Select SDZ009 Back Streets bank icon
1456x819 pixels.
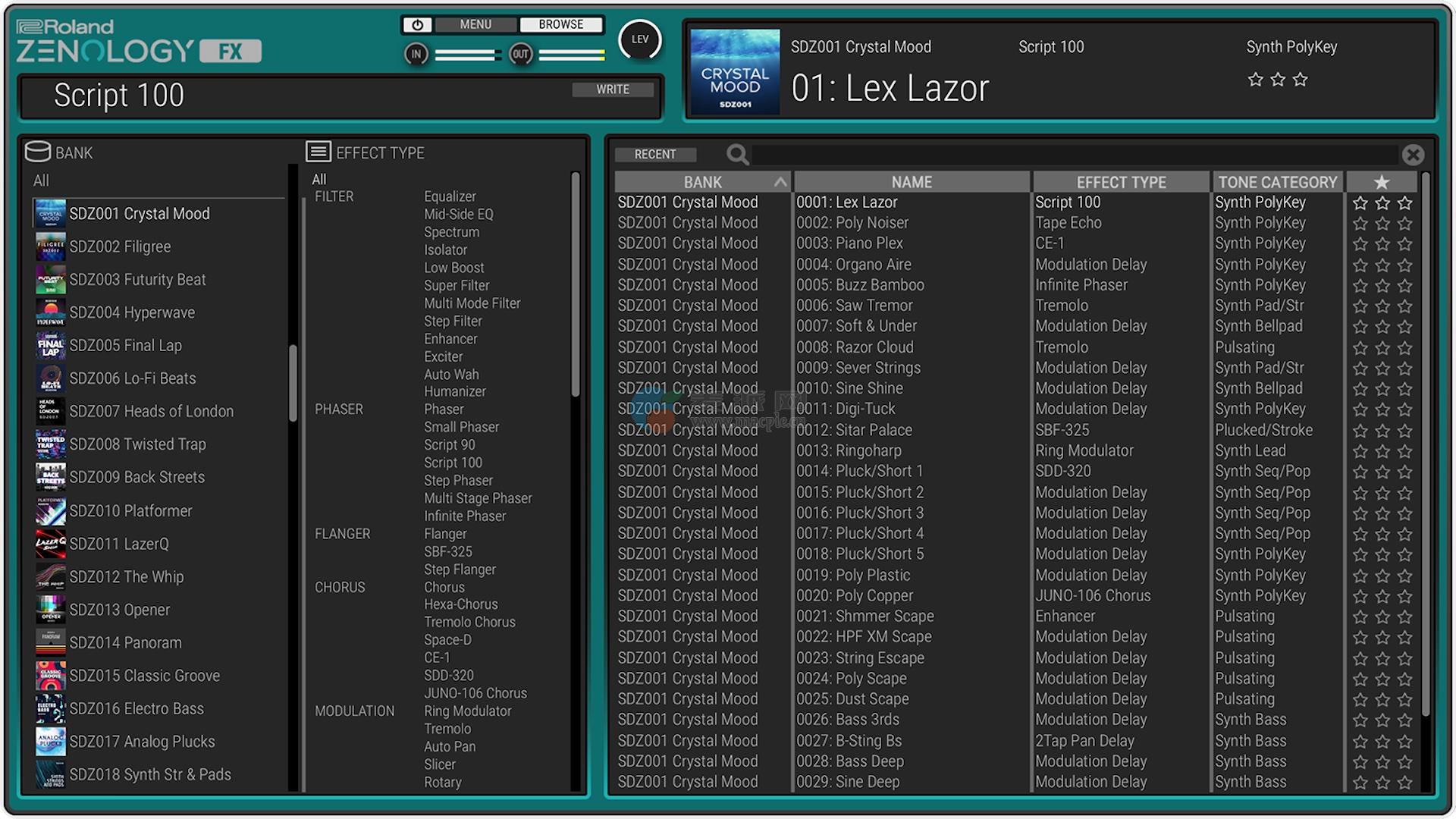coord(51,478)
